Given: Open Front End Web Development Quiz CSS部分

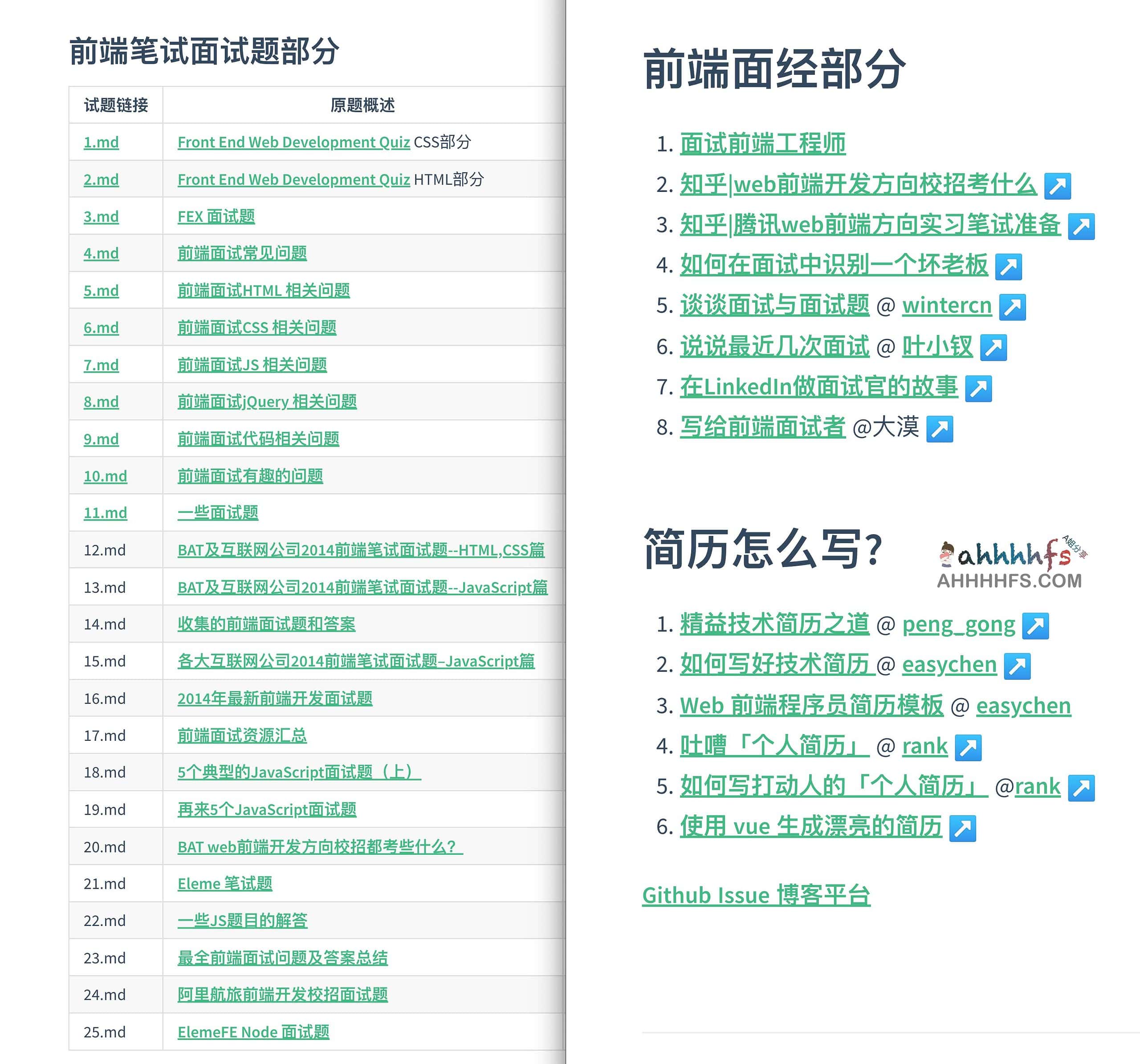Looking at the screenshot, I should pyautogui.click(x=293, y=142).
